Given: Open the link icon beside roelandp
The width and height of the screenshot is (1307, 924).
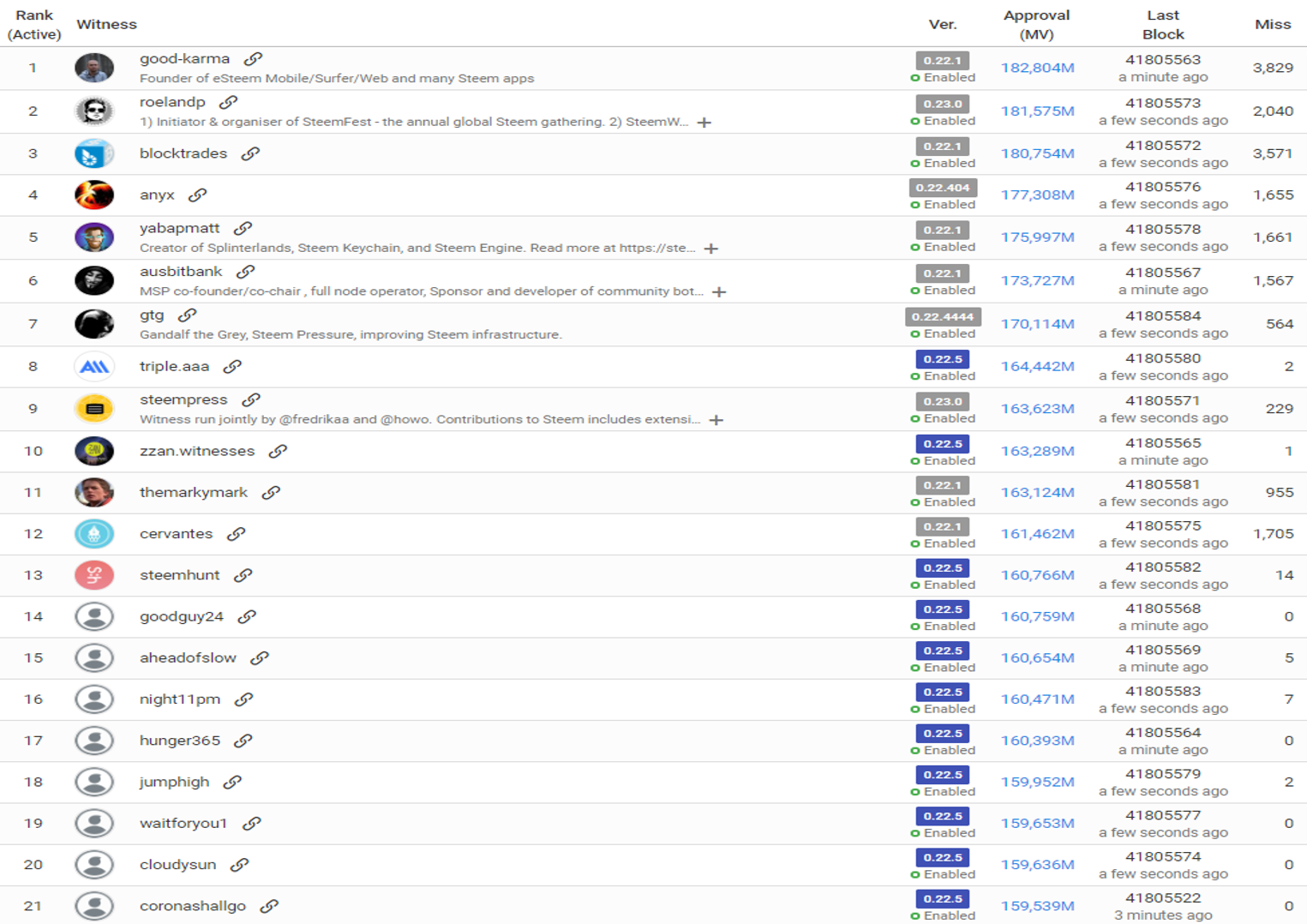Looking at the screenshot, I should coord(228,102).
